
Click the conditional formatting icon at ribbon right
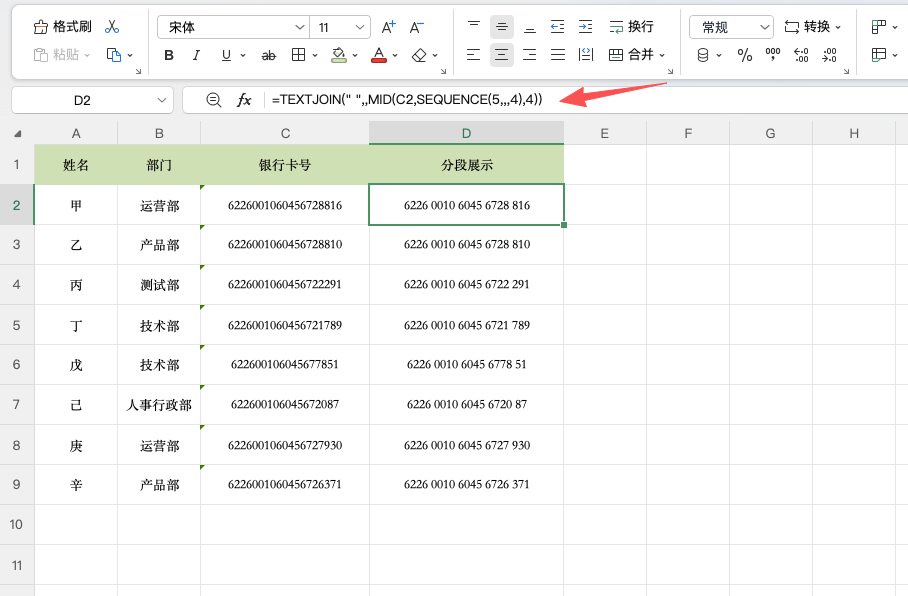pos(879,27)
